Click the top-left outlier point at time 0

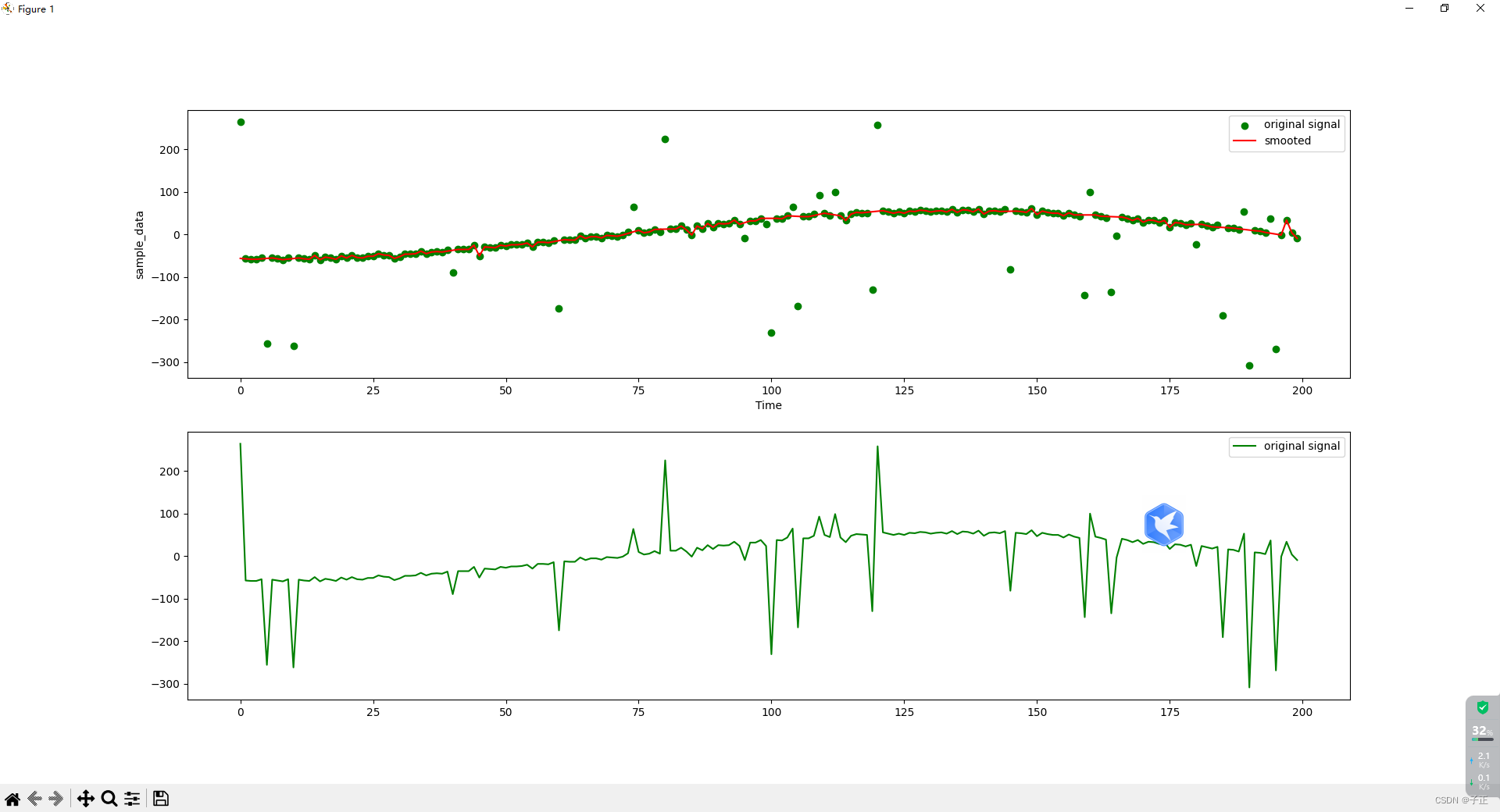click(241, 122)
